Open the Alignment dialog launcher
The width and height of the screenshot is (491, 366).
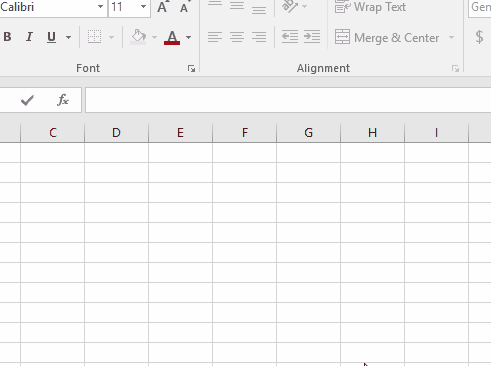[x=455, y=69]
